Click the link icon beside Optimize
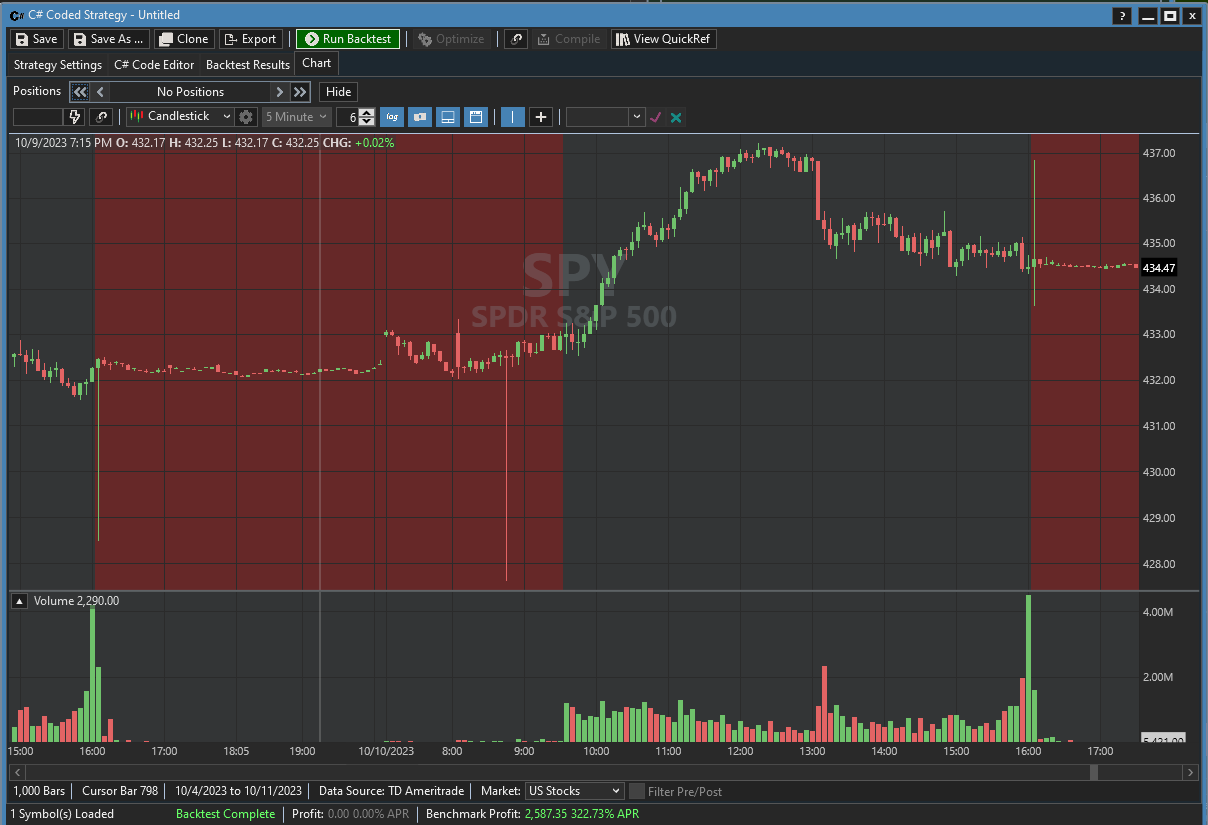Viewport: 1208px width, 825px height. [516, 39]
